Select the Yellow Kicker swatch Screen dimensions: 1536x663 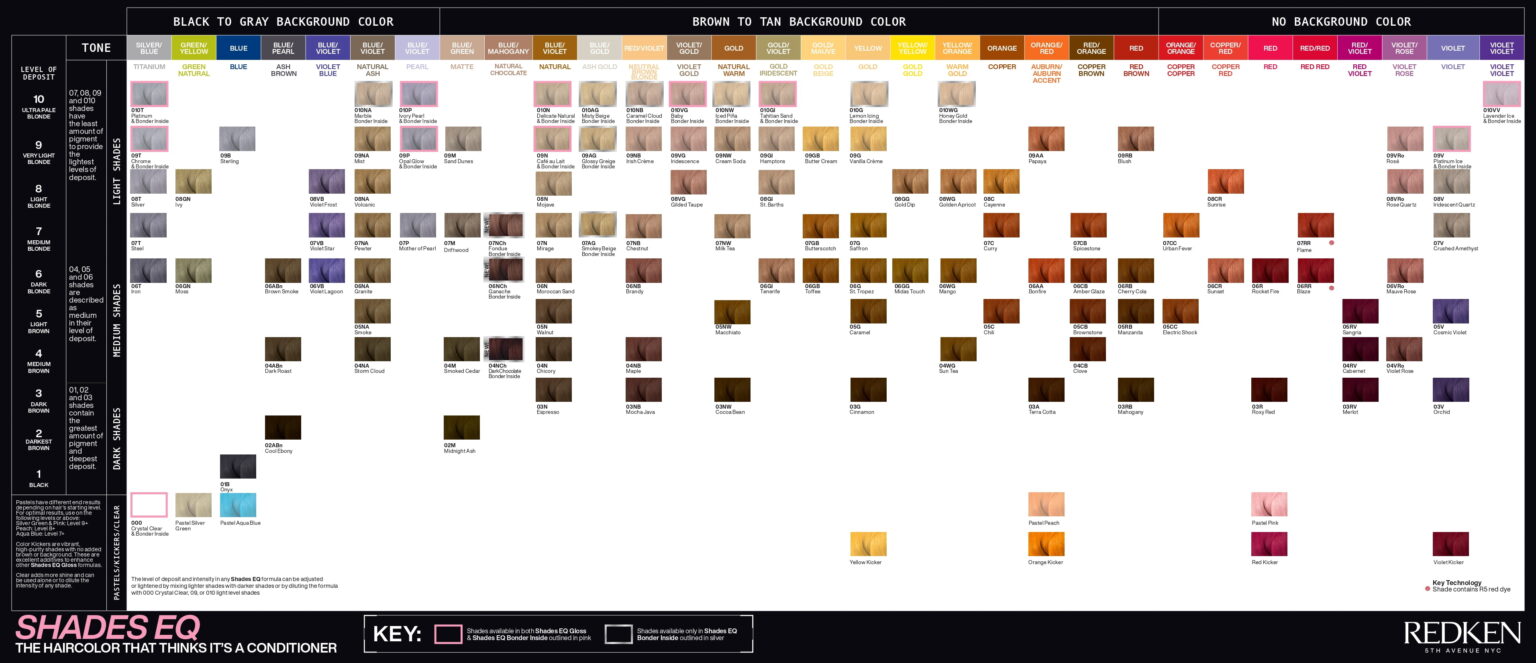point(867,544)
